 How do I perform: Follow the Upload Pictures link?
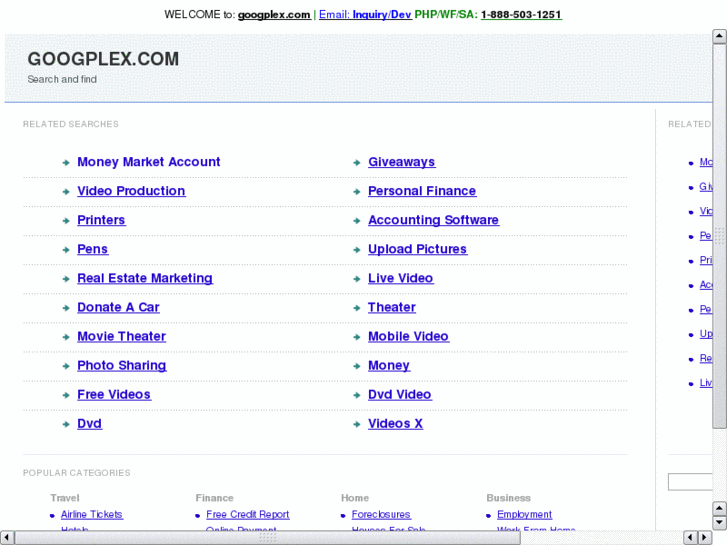point(417,249)
